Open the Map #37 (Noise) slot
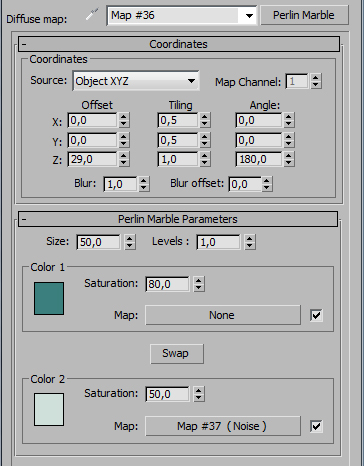 tap(223, 426)
